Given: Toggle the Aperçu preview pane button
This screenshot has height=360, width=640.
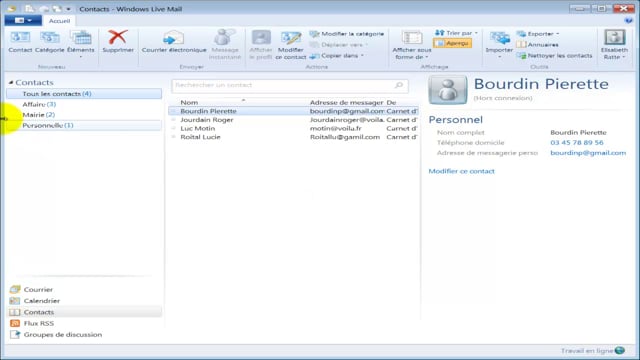Looking at the screenshot, I should point(453,43).
